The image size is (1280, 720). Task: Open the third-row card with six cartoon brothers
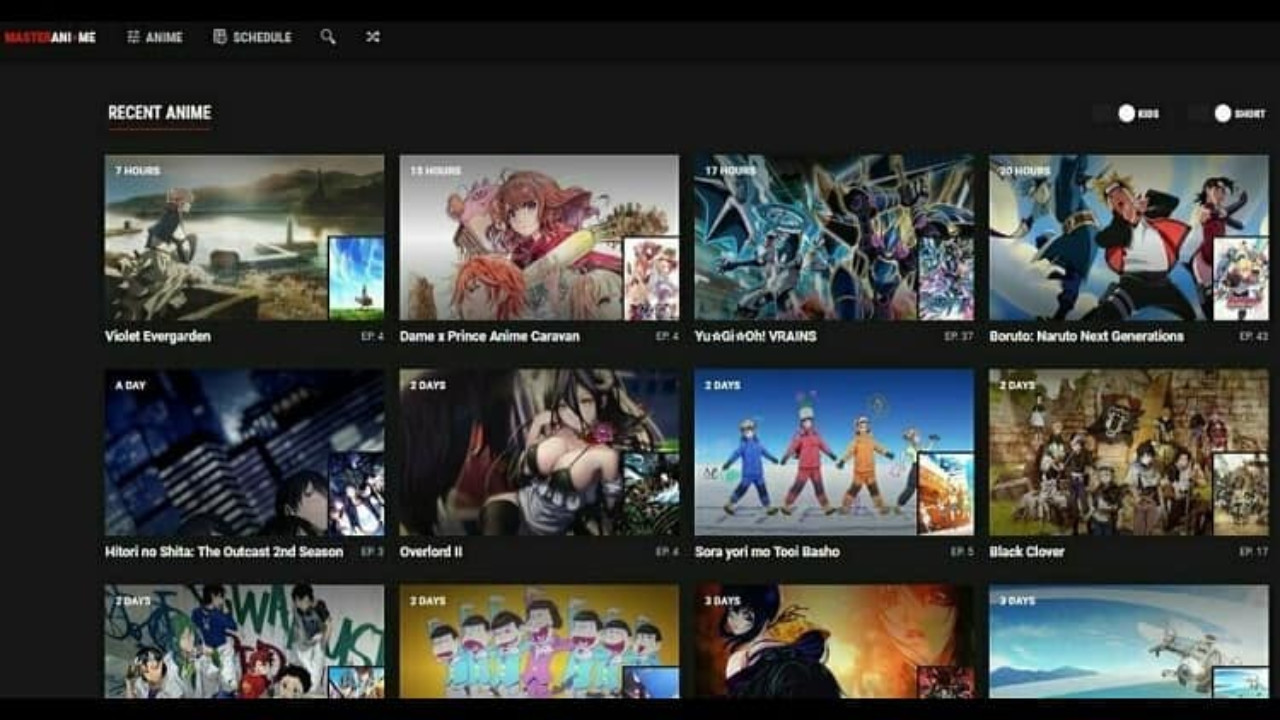539,641
